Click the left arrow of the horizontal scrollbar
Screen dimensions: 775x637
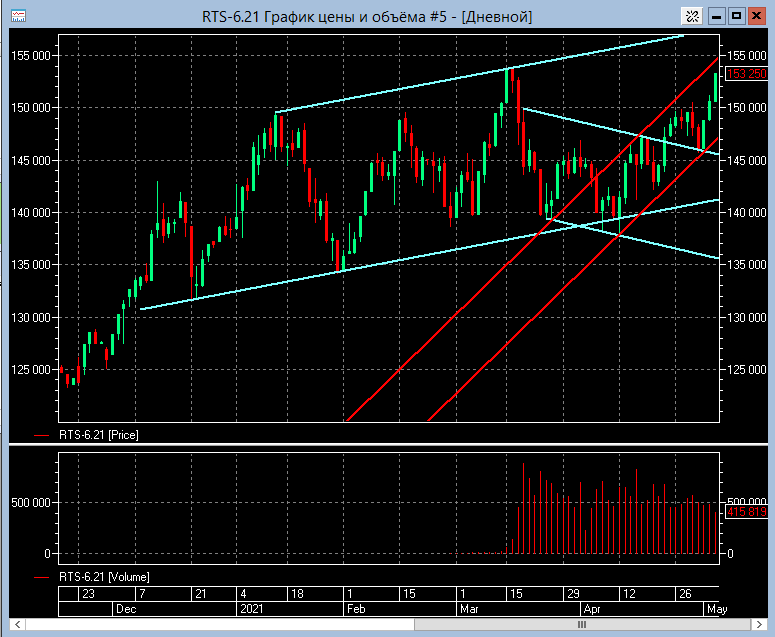pos(17,624)
